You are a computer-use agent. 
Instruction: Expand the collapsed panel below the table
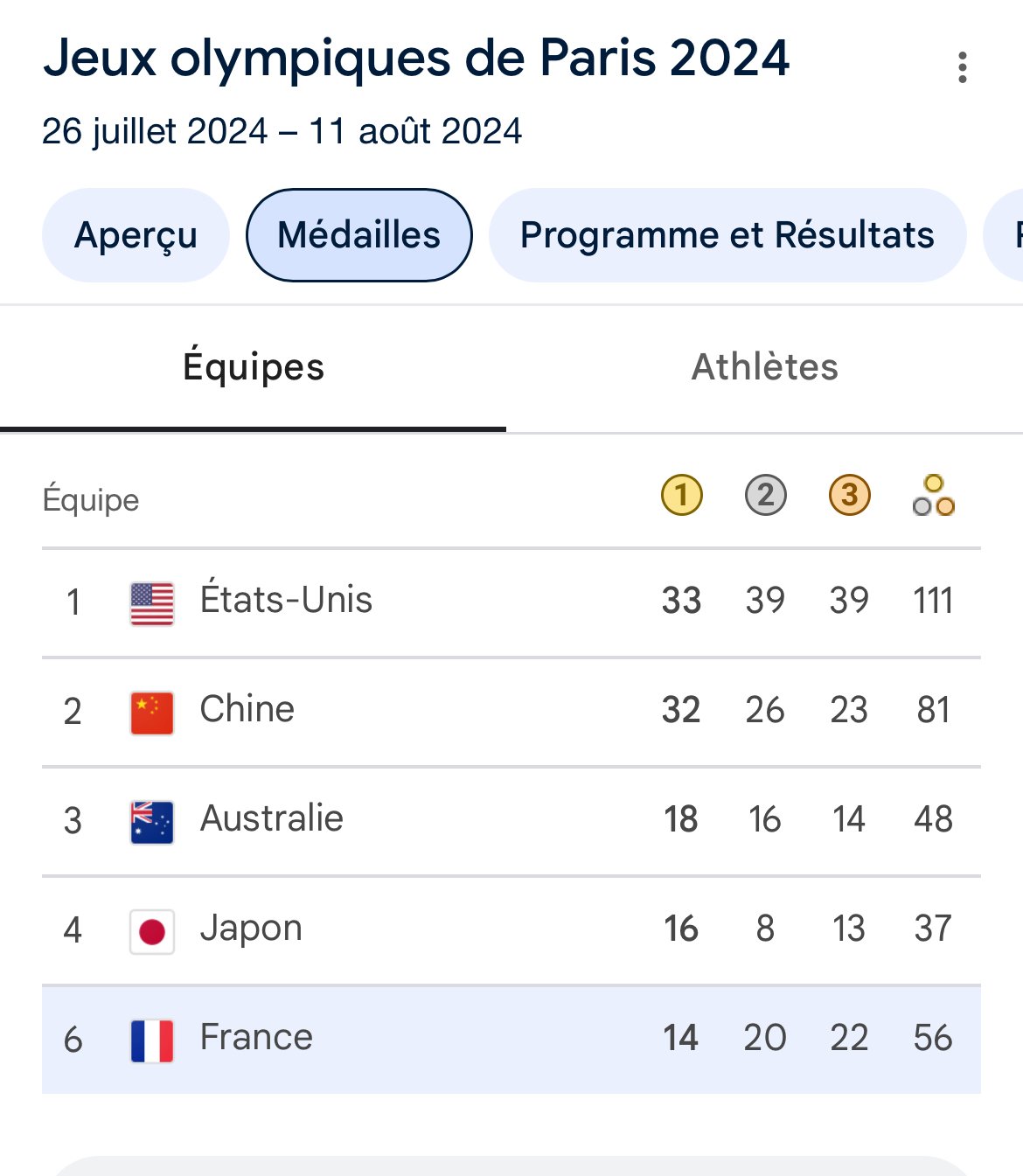pos(511,1166)
